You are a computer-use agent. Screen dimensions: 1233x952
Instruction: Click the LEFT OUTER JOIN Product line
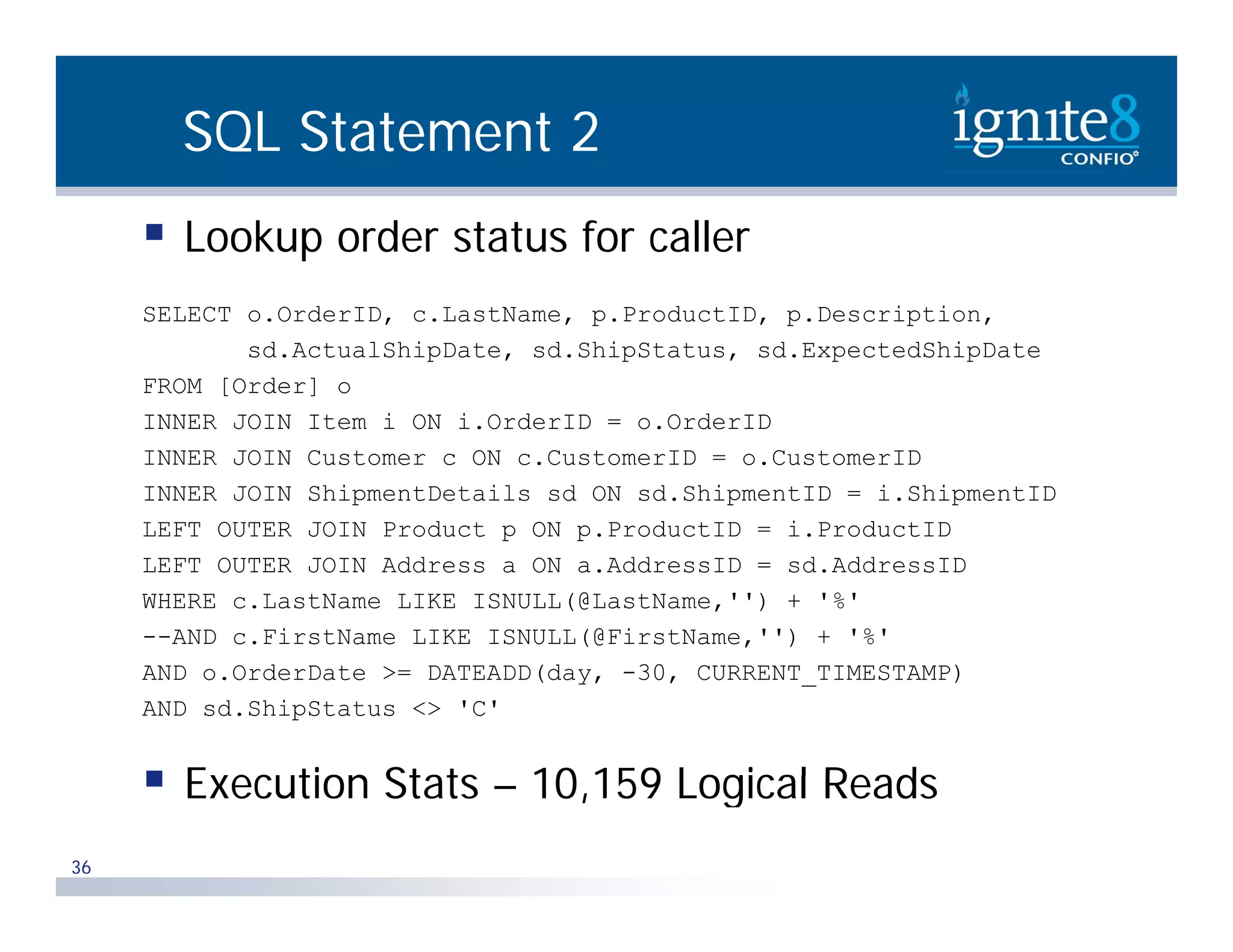[x=547, y=530]
